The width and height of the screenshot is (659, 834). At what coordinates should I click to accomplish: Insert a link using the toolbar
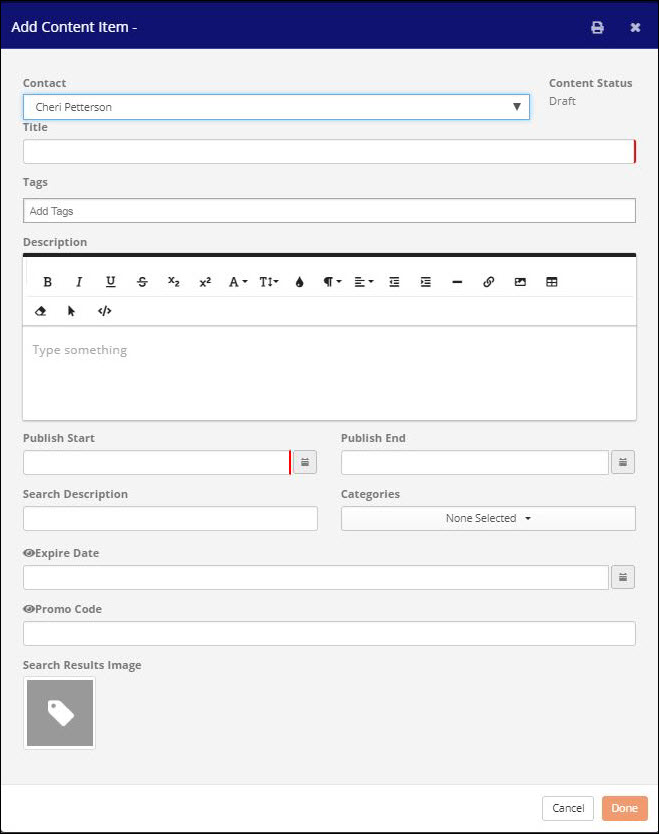coord(488,282)
